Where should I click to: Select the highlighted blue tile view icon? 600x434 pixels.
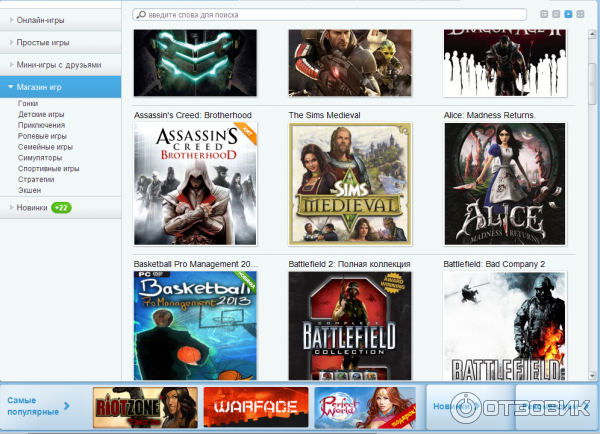569,14
